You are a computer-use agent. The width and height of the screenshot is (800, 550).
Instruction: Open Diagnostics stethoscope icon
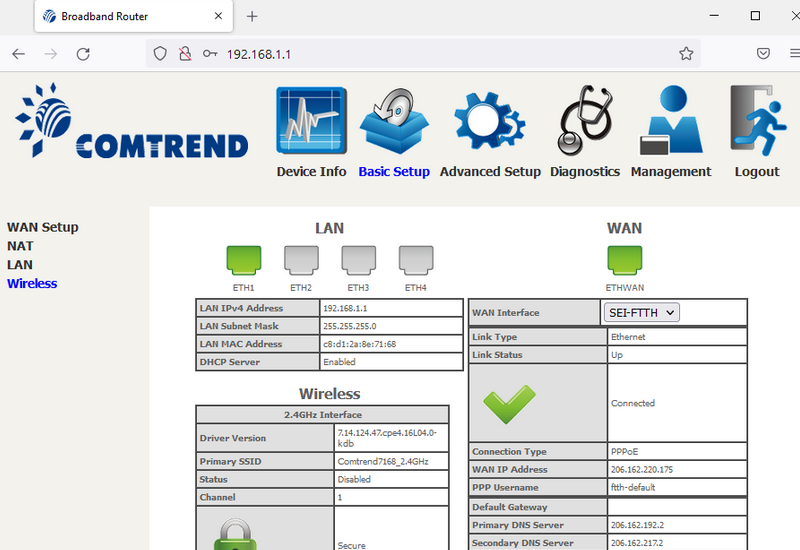click(x=585, y=120)
